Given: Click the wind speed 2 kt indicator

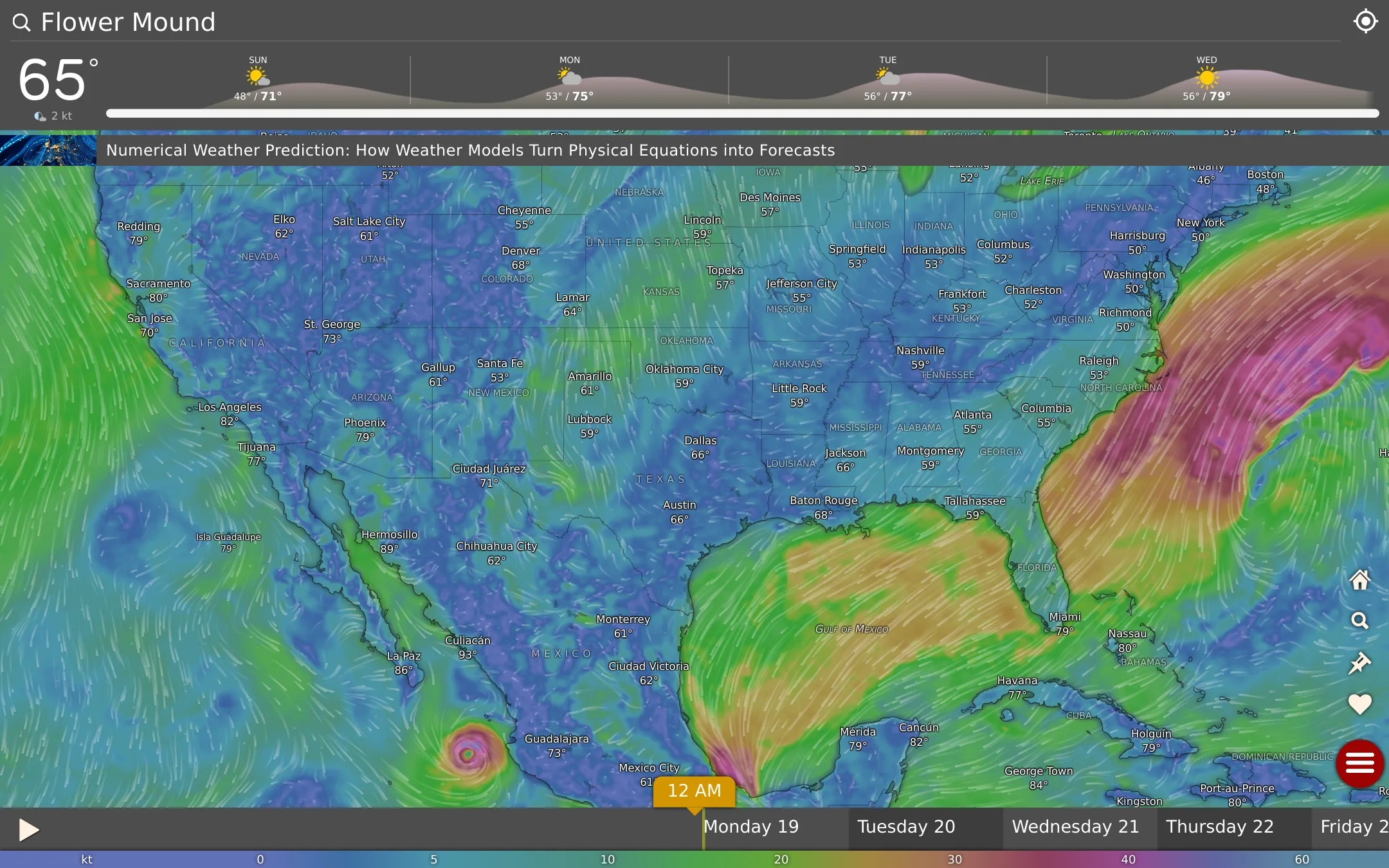Looking at the screenshot, I should pos(53,116).
